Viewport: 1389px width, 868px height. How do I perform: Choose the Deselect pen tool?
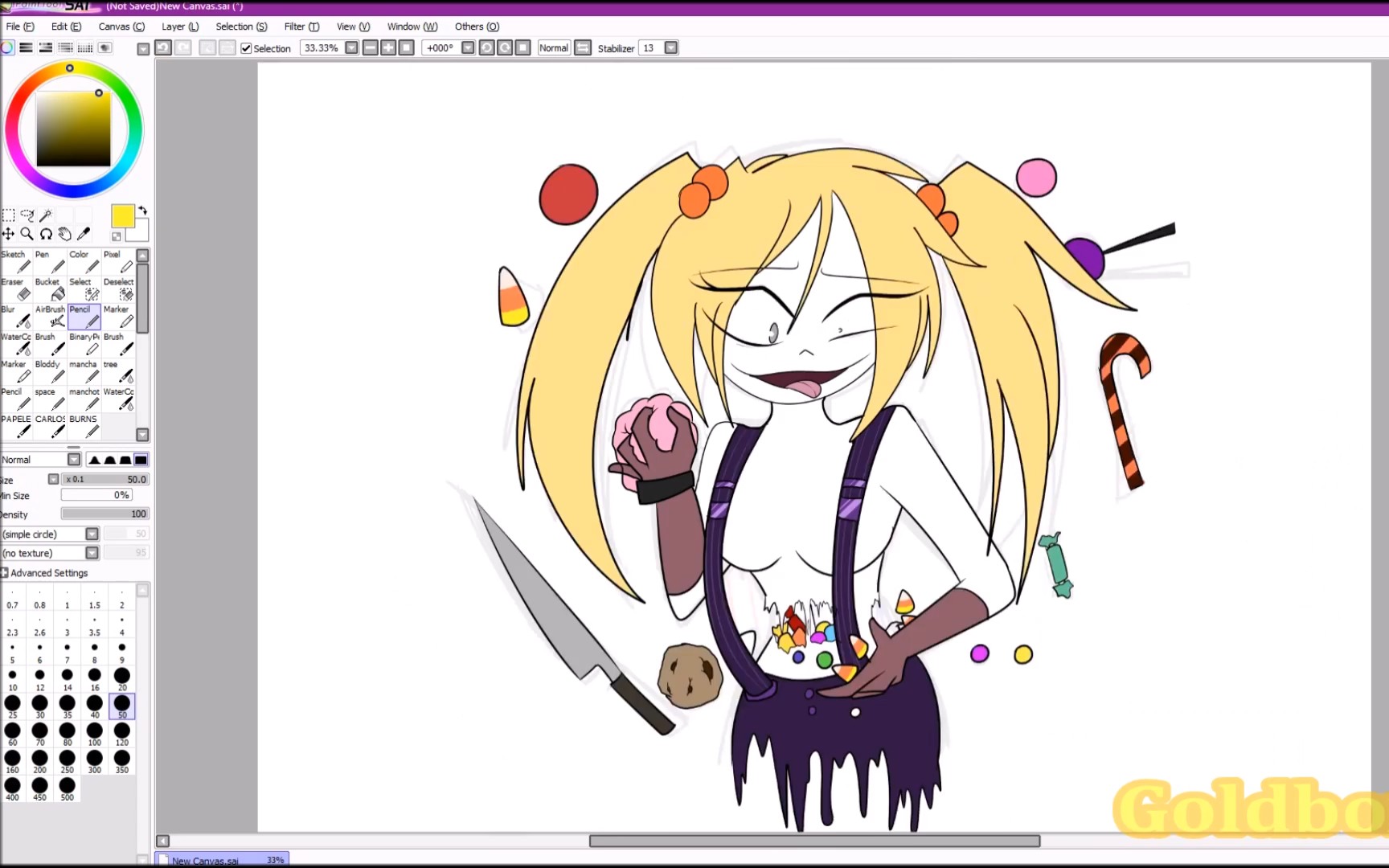click(119, 289)
